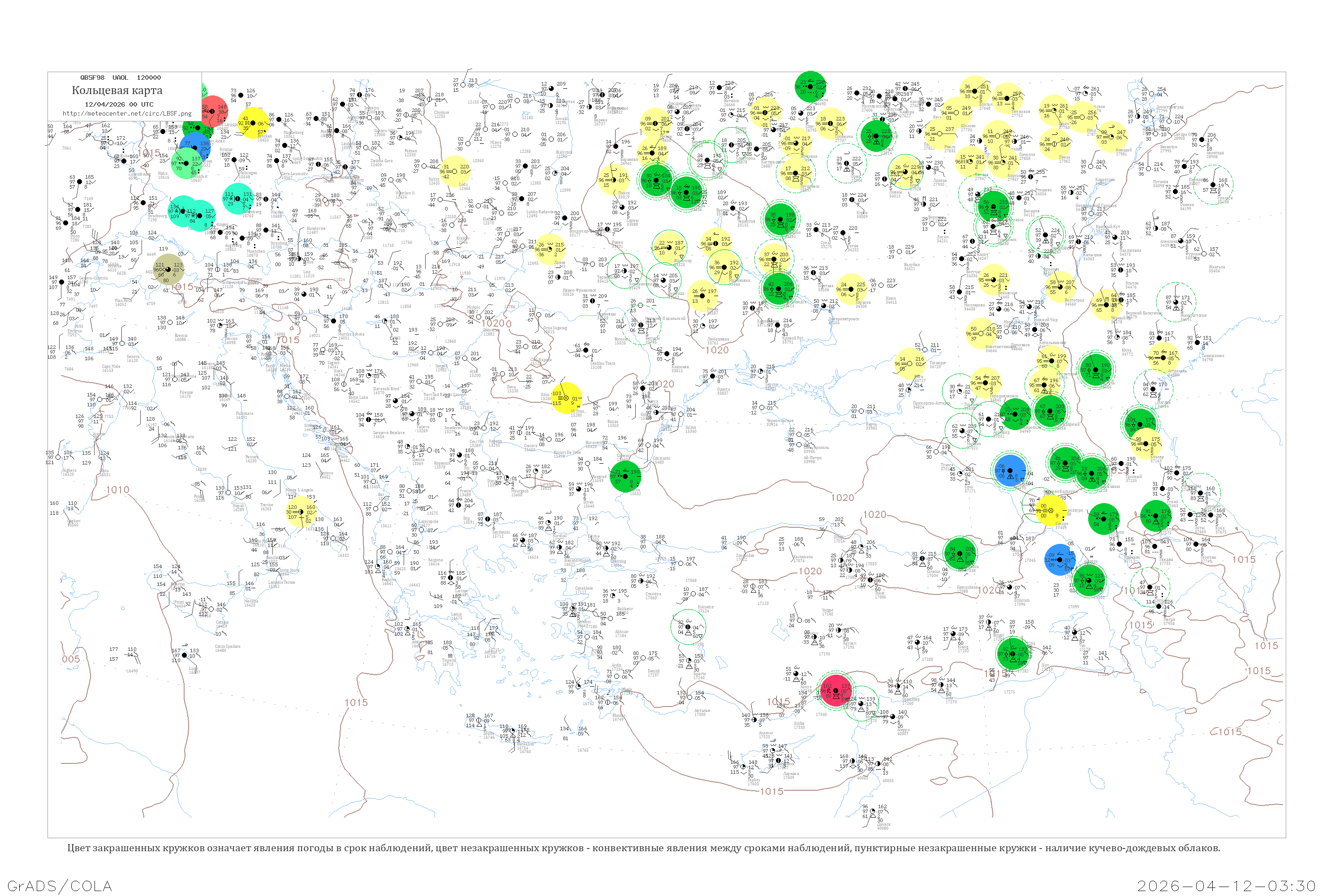Click the cyan circle at Nuernberg station

pyautogui.click(x=238, y=198)
